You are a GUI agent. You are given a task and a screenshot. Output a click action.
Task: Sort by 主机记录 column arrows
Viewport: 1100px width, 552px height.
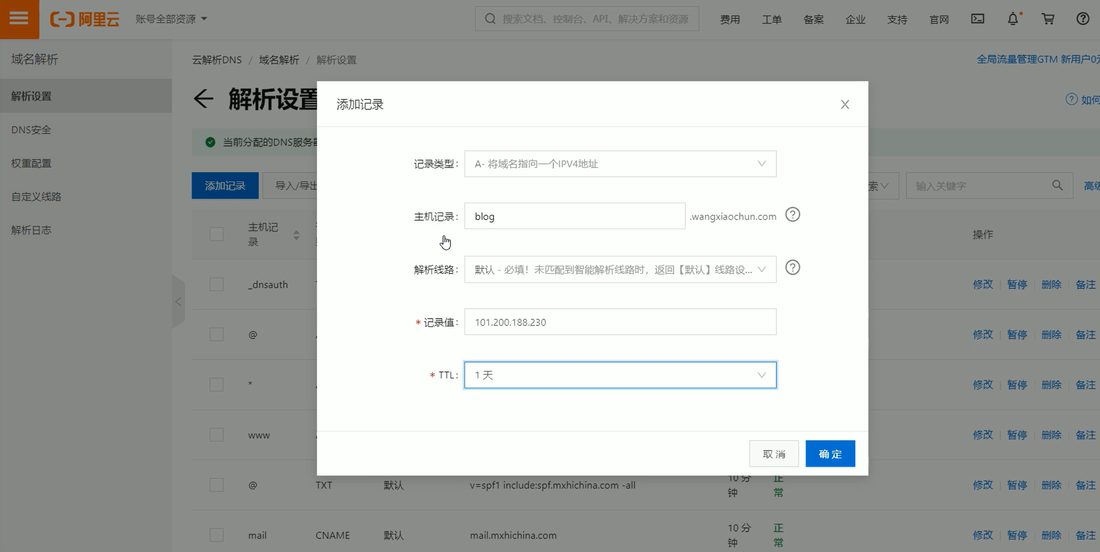296,235
